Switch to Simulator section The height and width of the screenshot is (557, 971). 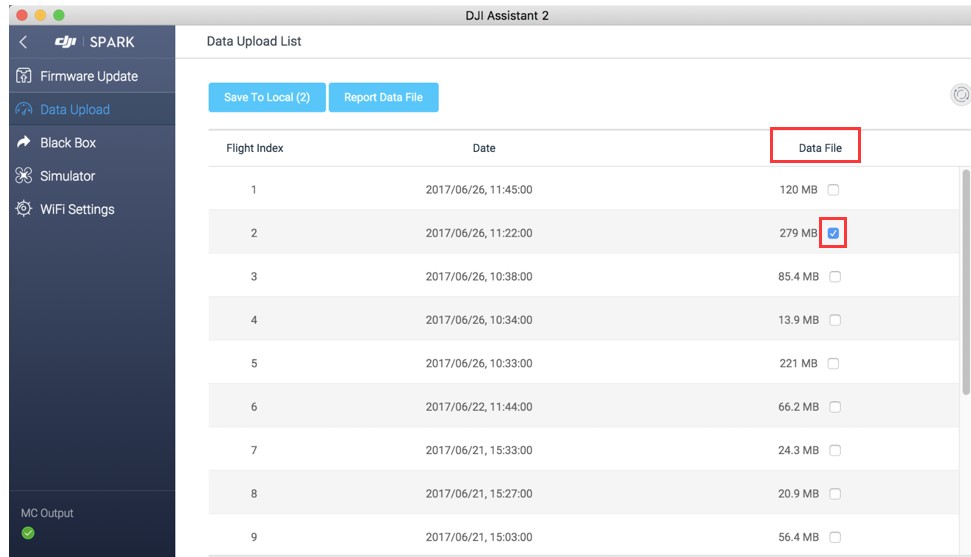point(92,176)
